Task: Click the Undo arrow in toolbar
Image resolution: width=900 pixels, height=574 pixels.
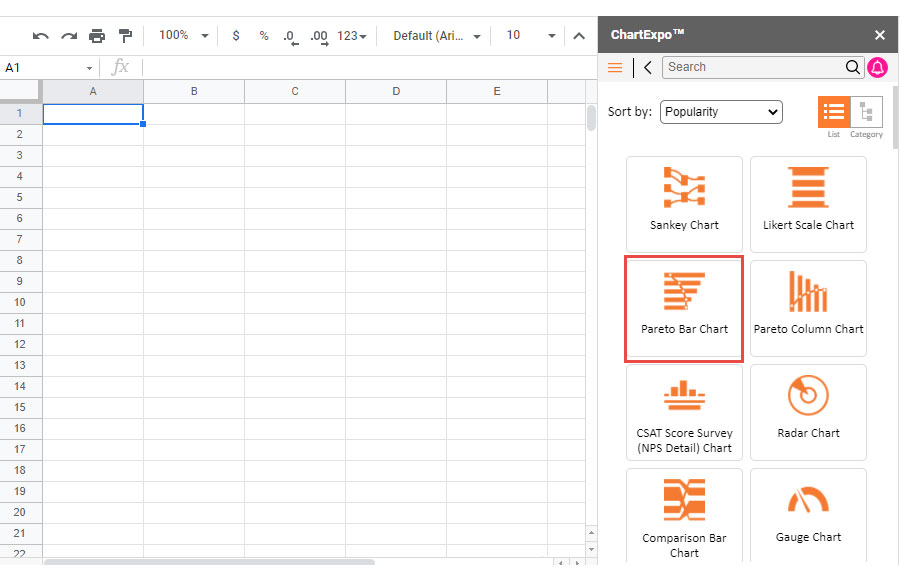Action: (x=40, y=36)
